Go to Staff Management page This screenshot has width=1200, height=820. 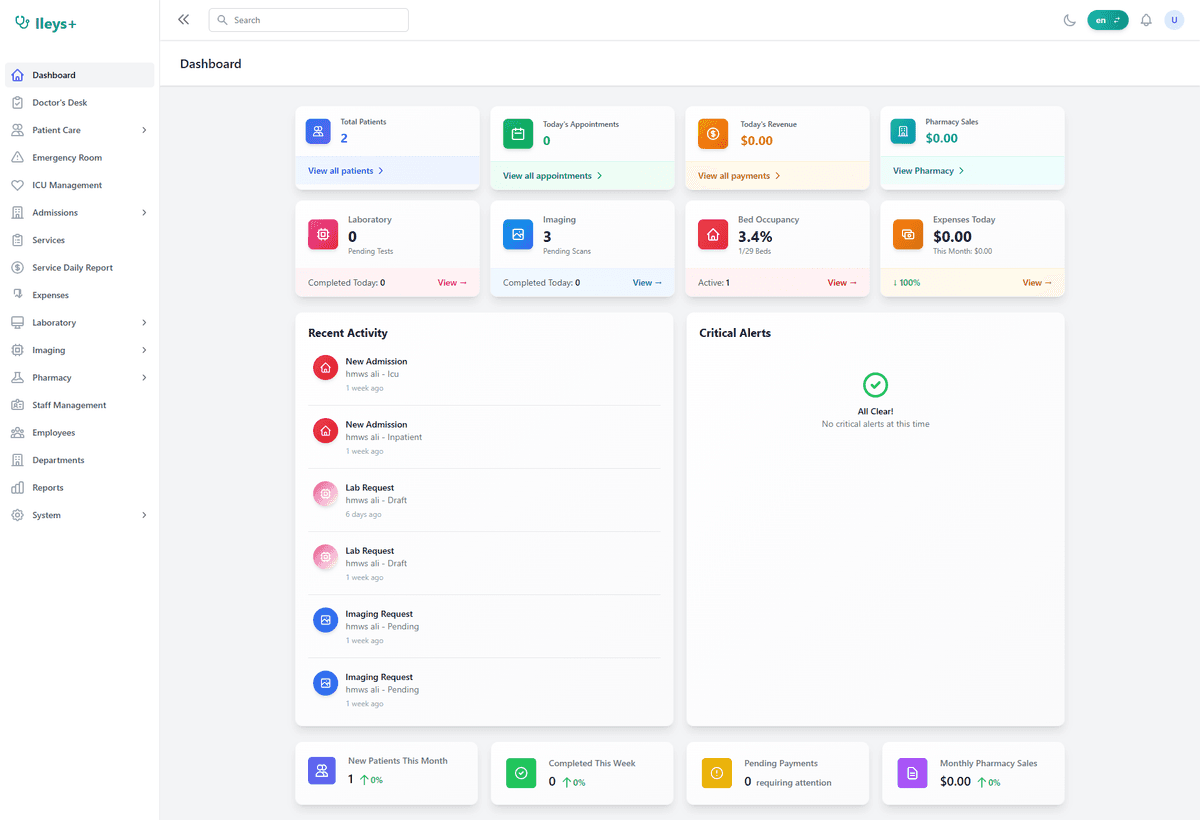(x=69, y=405)
